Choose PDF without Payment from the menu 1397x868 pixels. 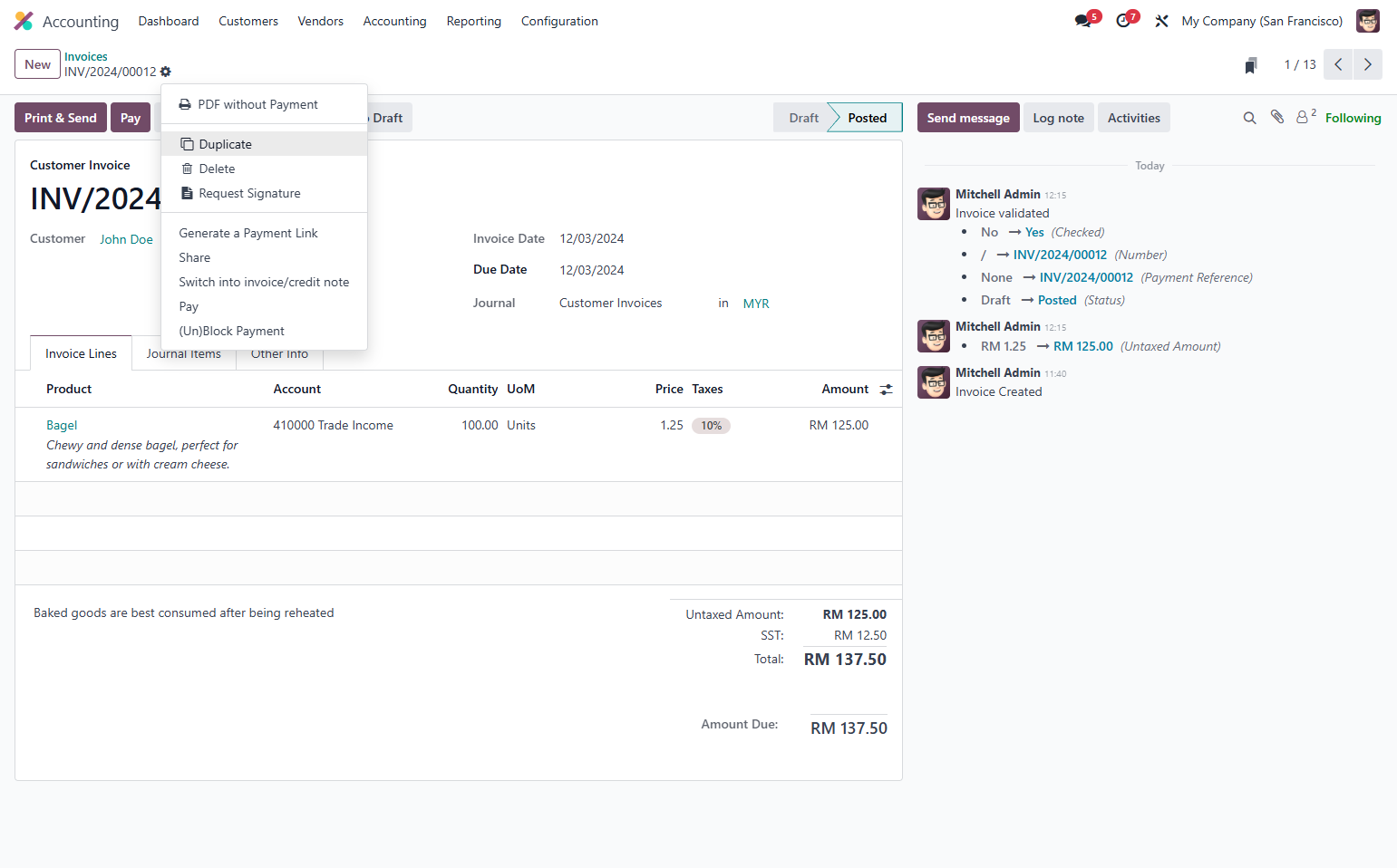(264, 104)
